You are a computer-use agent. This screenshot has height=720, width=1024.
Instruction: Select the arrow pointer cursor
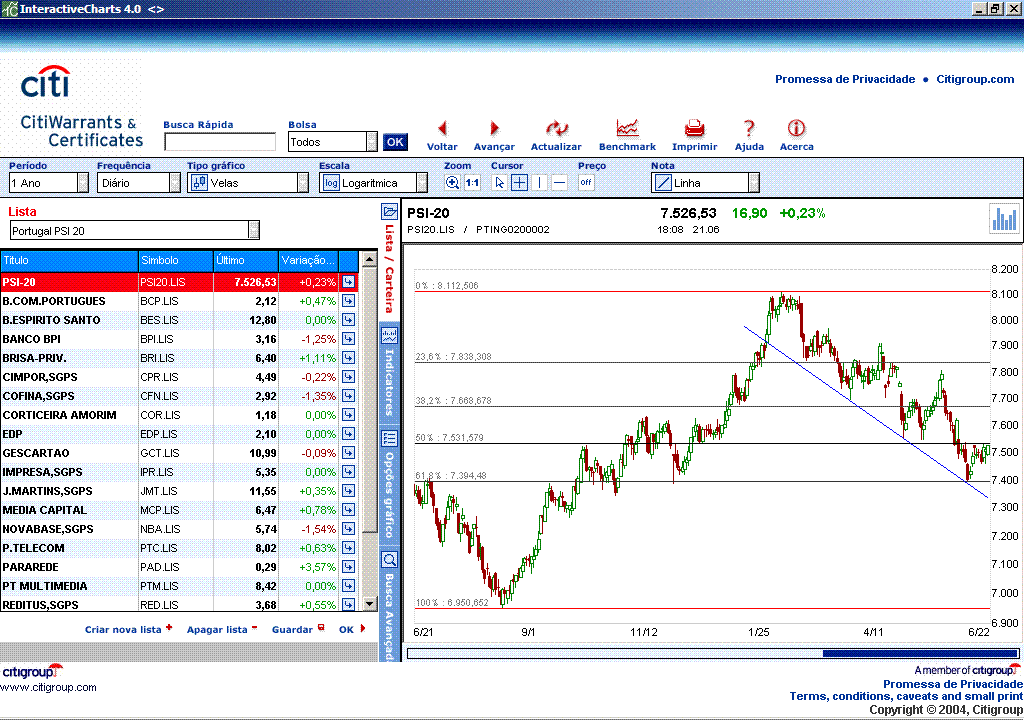[499, 183]
